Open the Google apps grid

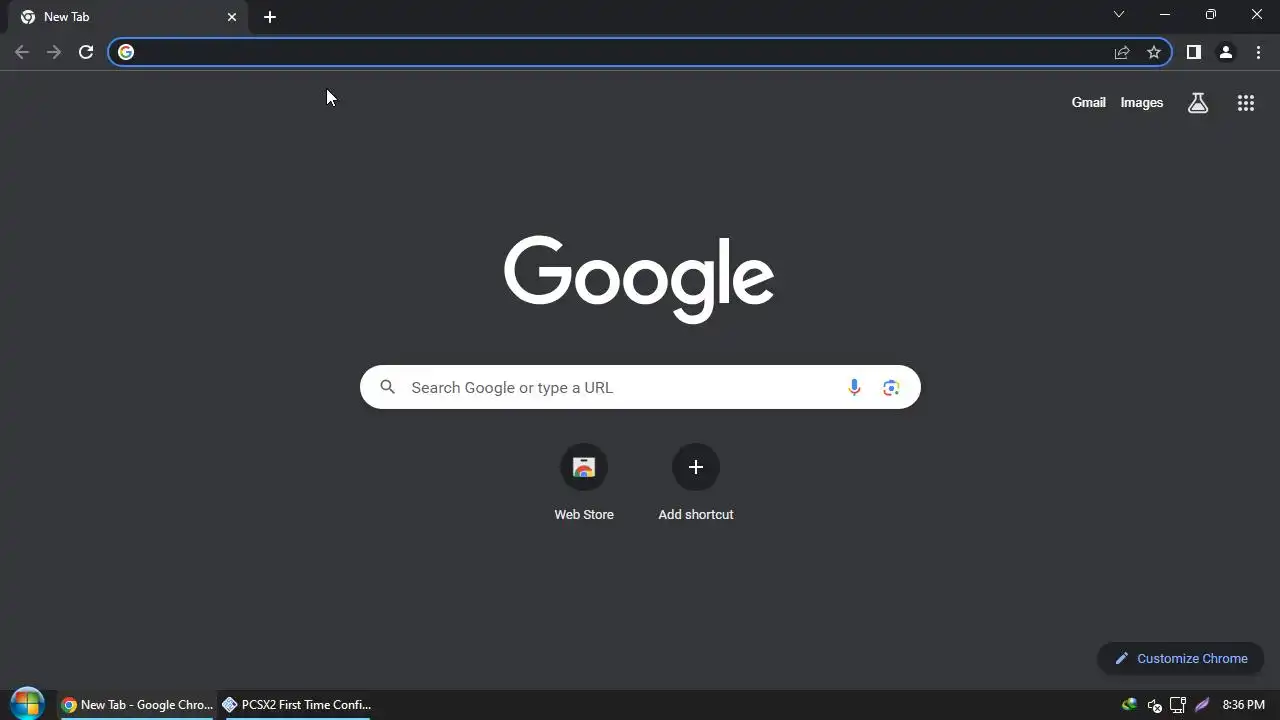click(x=1246, y=102)
